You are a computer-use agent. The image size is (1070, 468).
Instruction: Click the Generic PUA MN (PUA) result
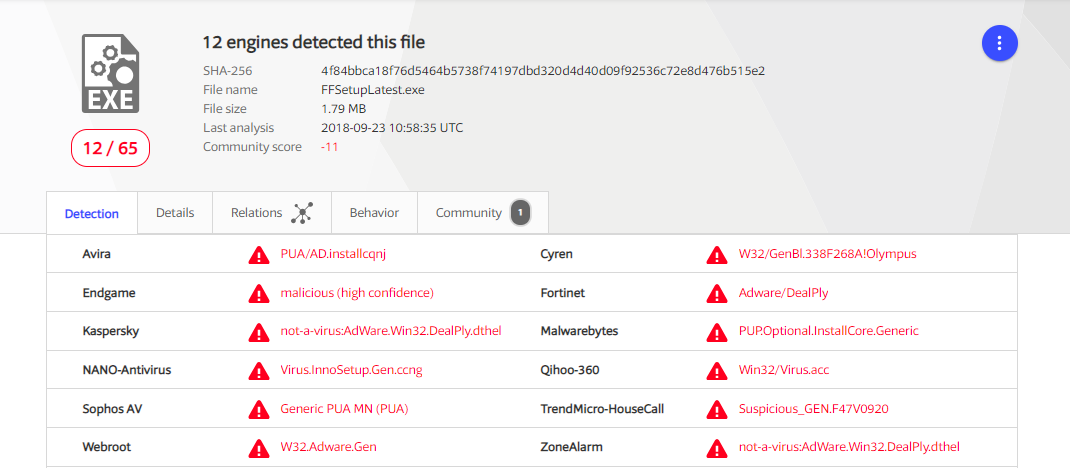[x=345, y=409]
